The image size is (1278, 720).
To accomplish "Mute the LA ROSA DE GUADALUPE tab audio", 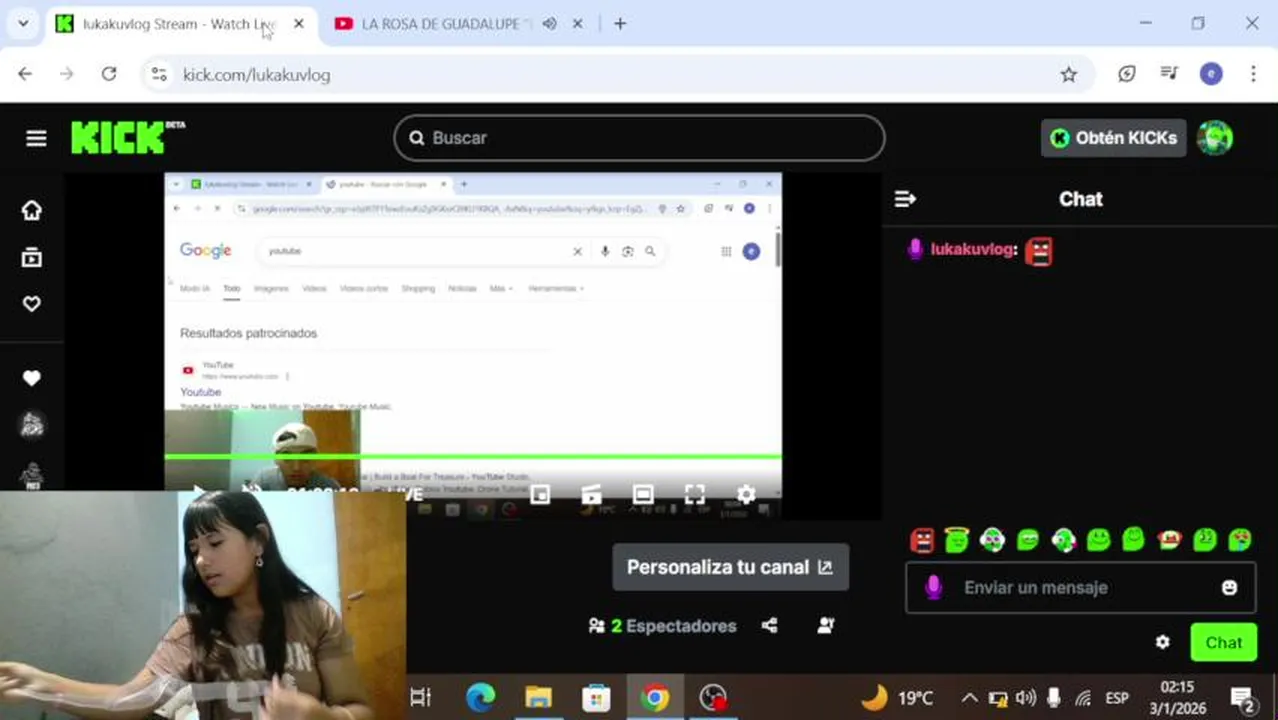I will click(x=549, y=23).
